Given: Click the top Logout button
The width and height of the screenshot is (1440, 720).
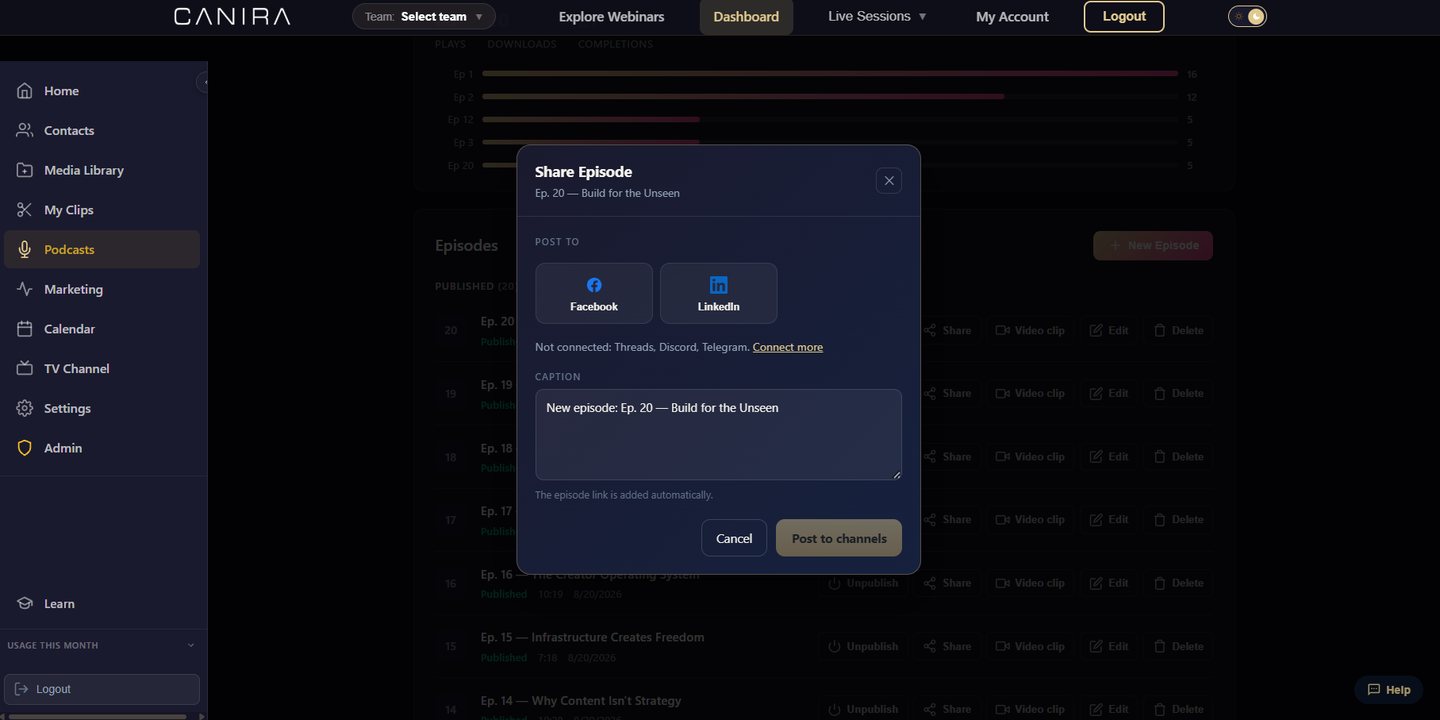Looking at the screenshot, I should [x=1124, y=16].
